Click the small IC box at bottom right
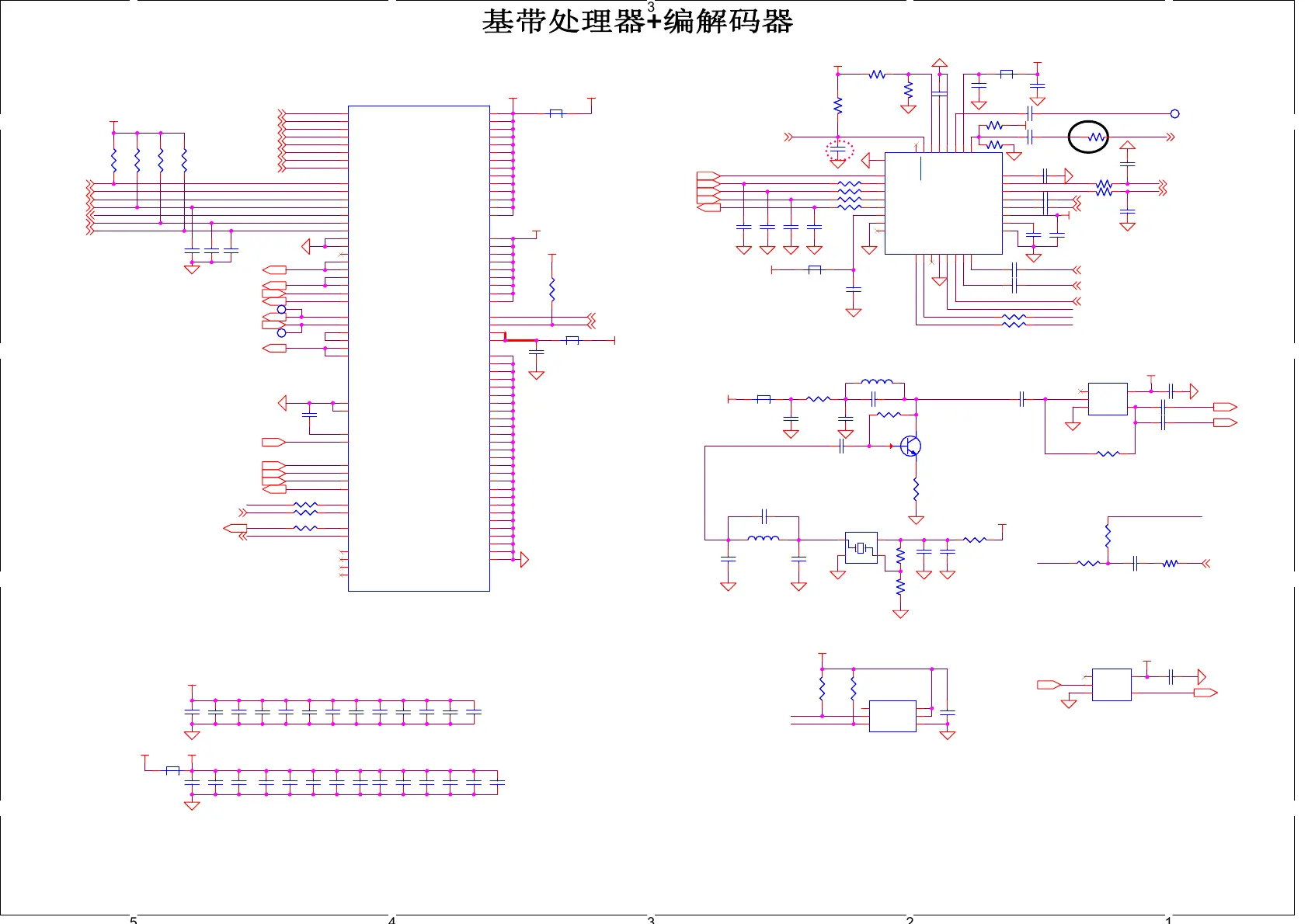This screenshot has width=1308, height=924. click(1111, 685)
